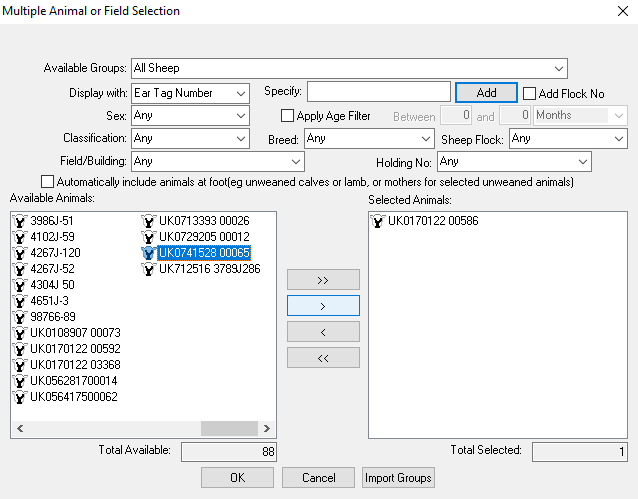Screen dimensions: 638x499
Task: Expand the Display with dropdown
Action: (190, 93)
